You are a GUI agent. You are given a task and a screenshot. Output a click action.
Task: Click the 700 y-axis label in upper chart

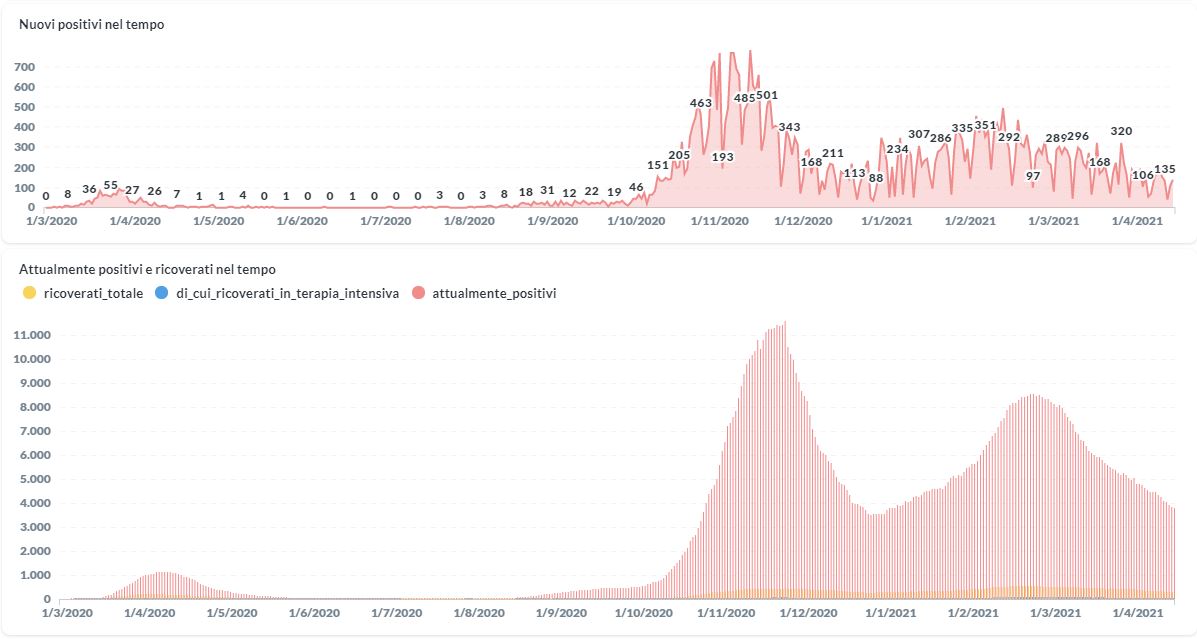tap(25, 67)
